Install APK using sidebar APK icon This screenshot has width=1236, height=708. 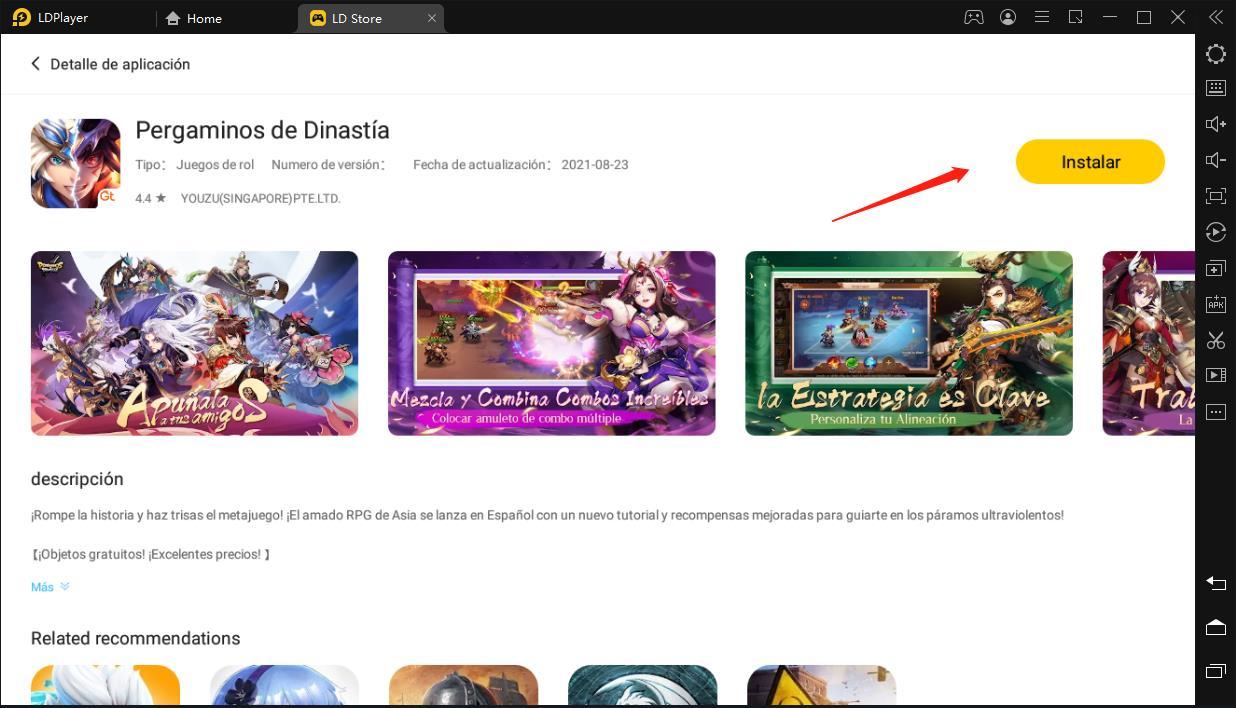pyautogui.click(x=1216, y=304)
